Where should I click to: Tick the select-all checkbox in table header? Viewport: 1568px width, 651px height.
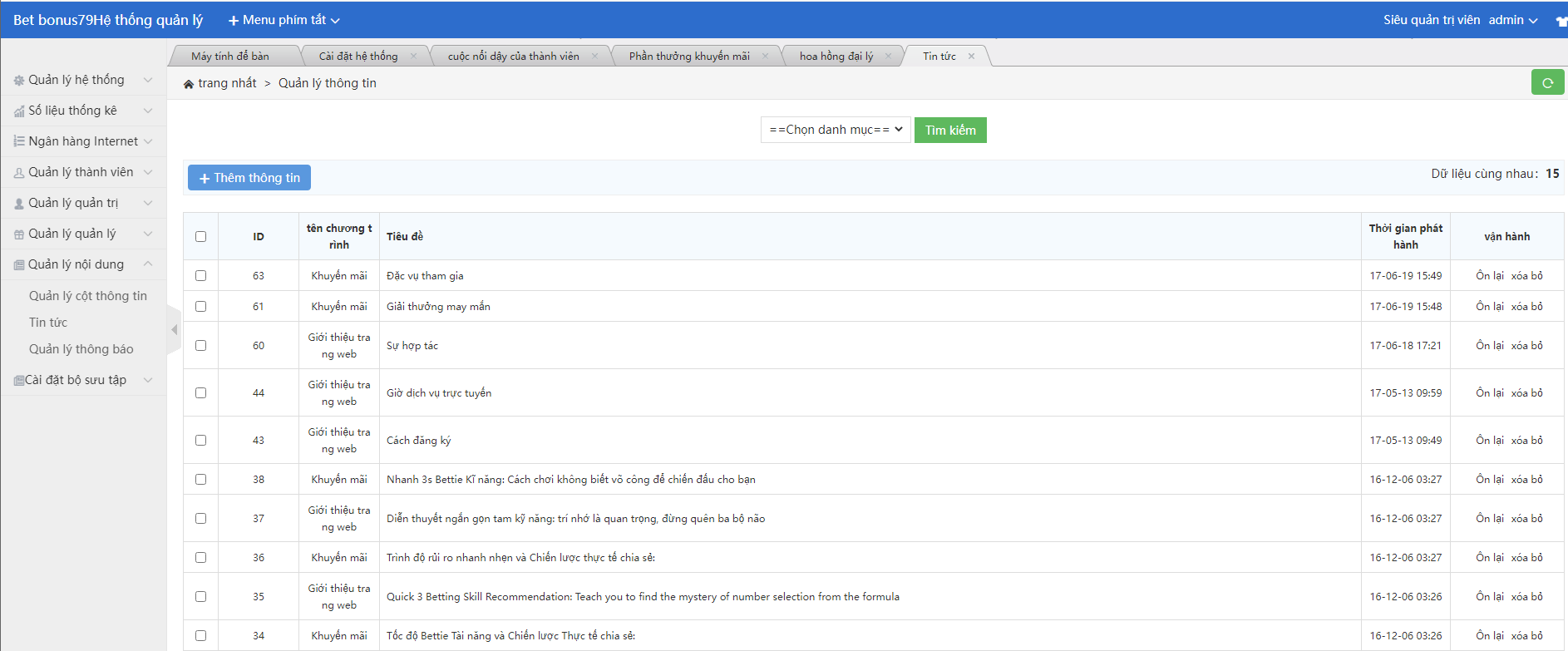[200, 237]
